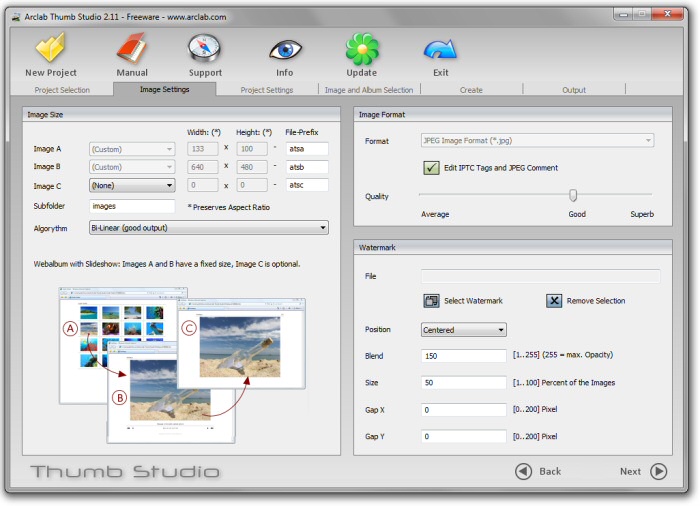Expand the Image C size dropdown
The width and height of the screenshot is (700, 506).
coord(132,185)
